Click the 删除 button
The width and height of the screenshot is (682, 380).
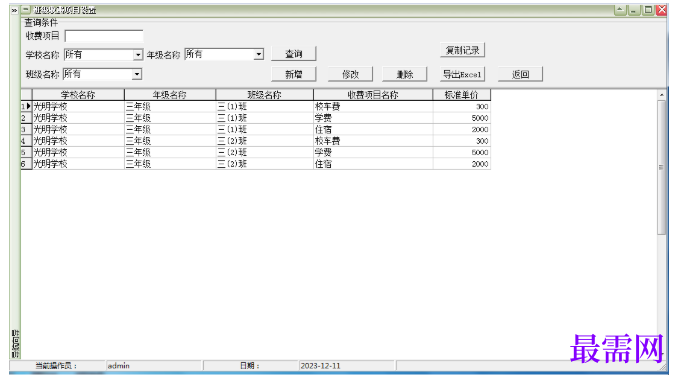[405, 74]
